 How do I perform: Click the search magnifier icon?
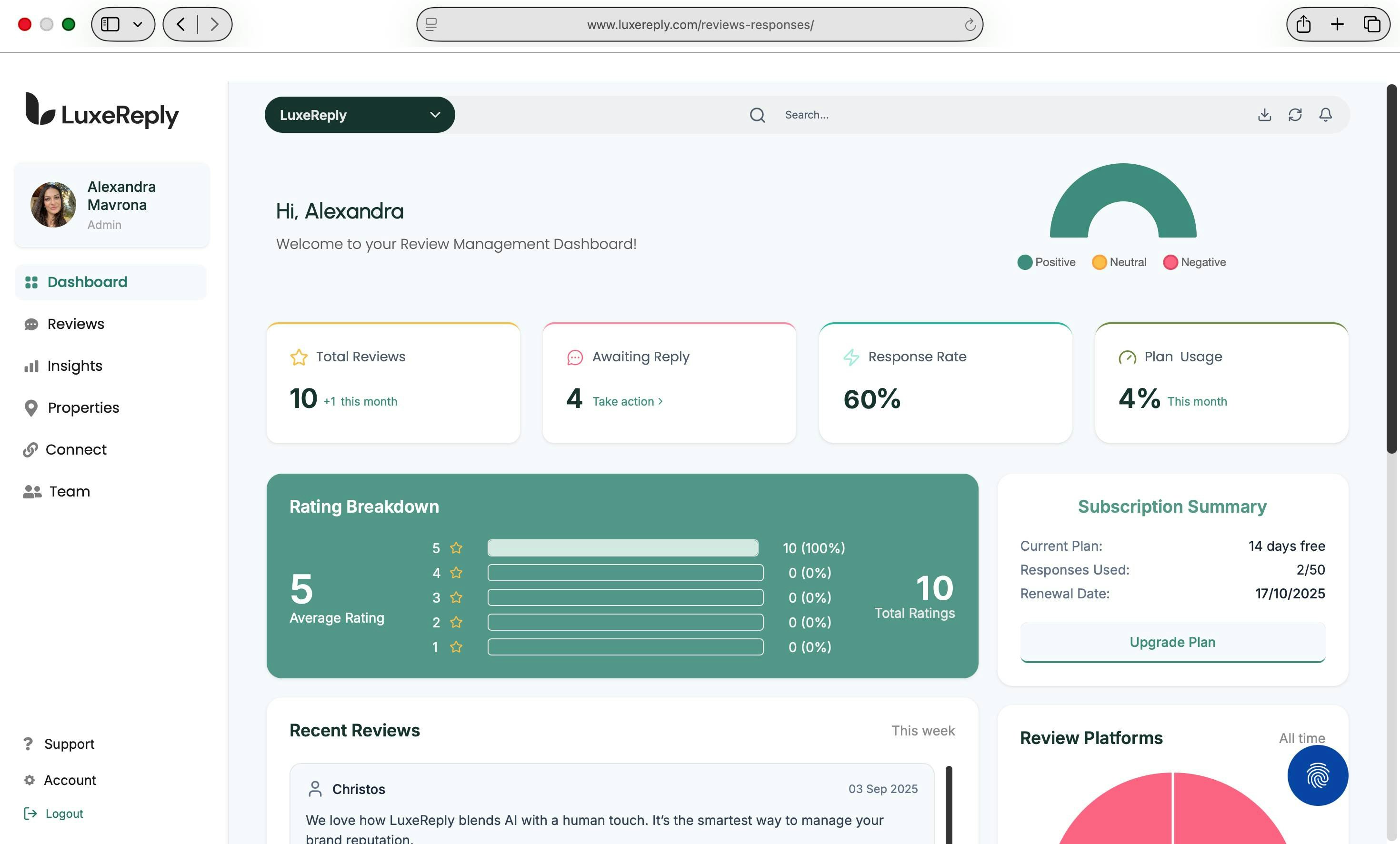(x=758, y=115)
